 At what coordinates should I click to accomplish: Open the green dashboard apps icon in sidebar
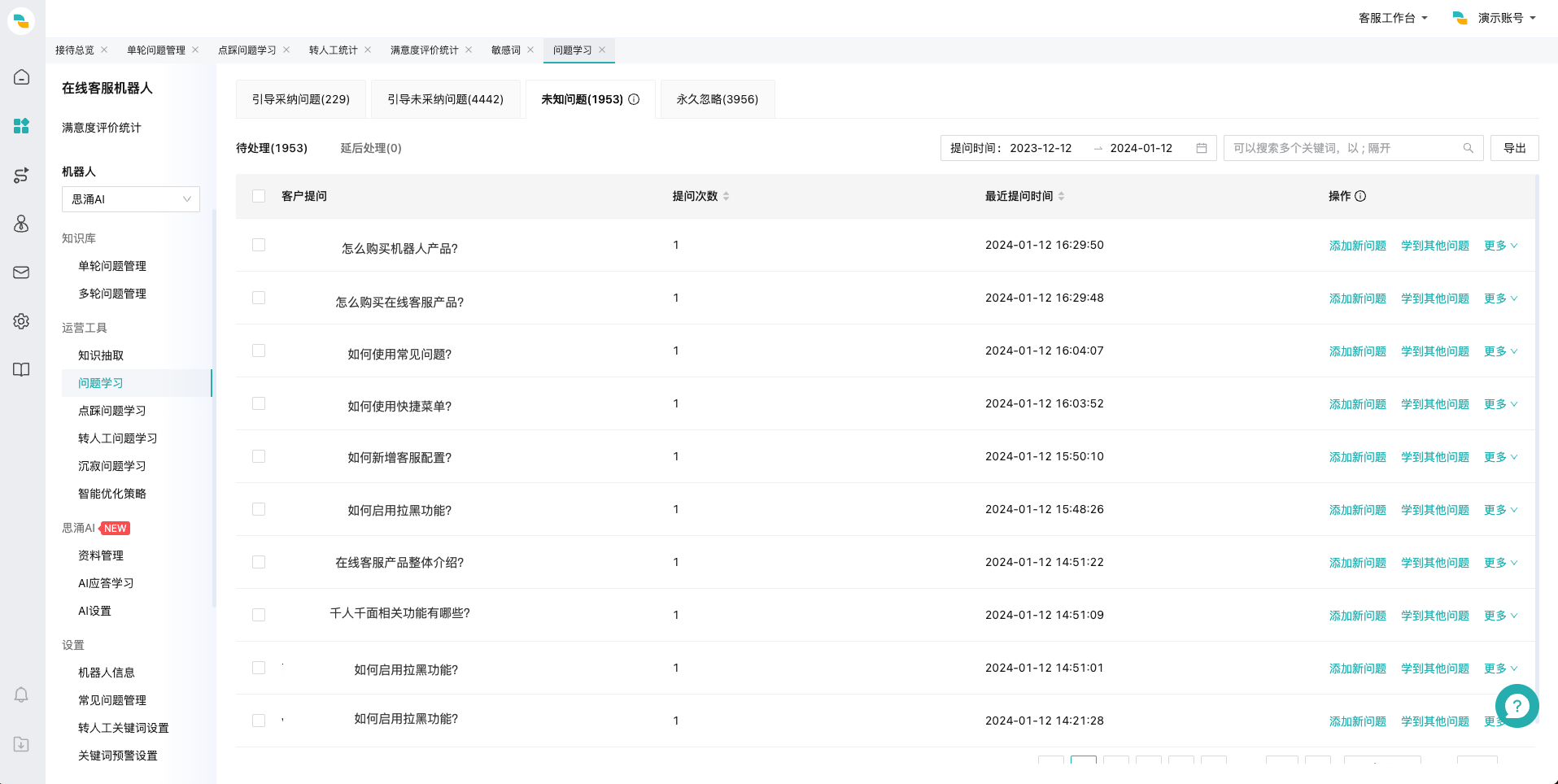(22, 126)
